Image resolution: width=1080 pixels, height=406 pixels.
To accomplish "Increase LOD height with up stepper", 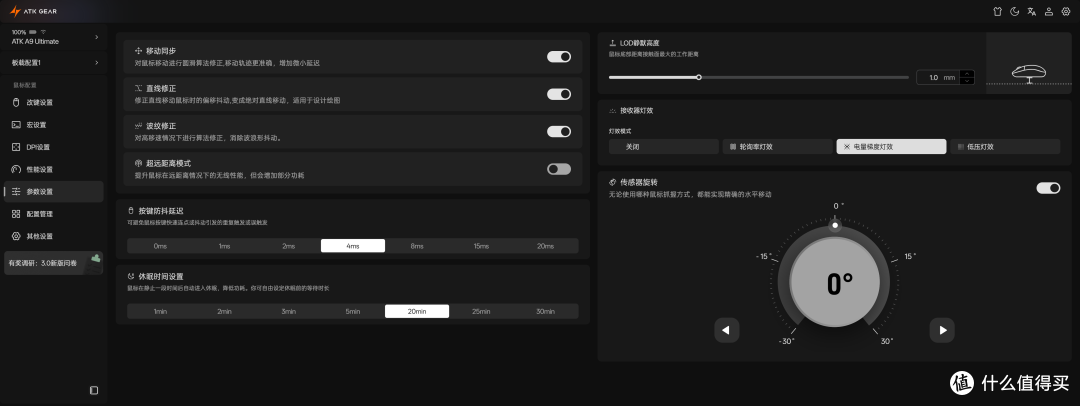I will tap(968, 74).
